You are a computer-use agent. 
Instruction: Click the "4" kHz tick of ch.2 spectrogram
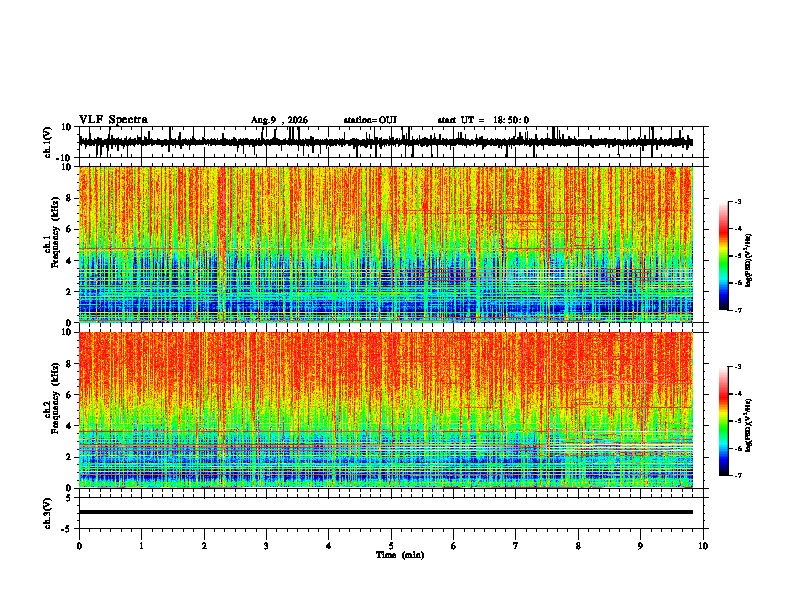[x=70, y=426]
